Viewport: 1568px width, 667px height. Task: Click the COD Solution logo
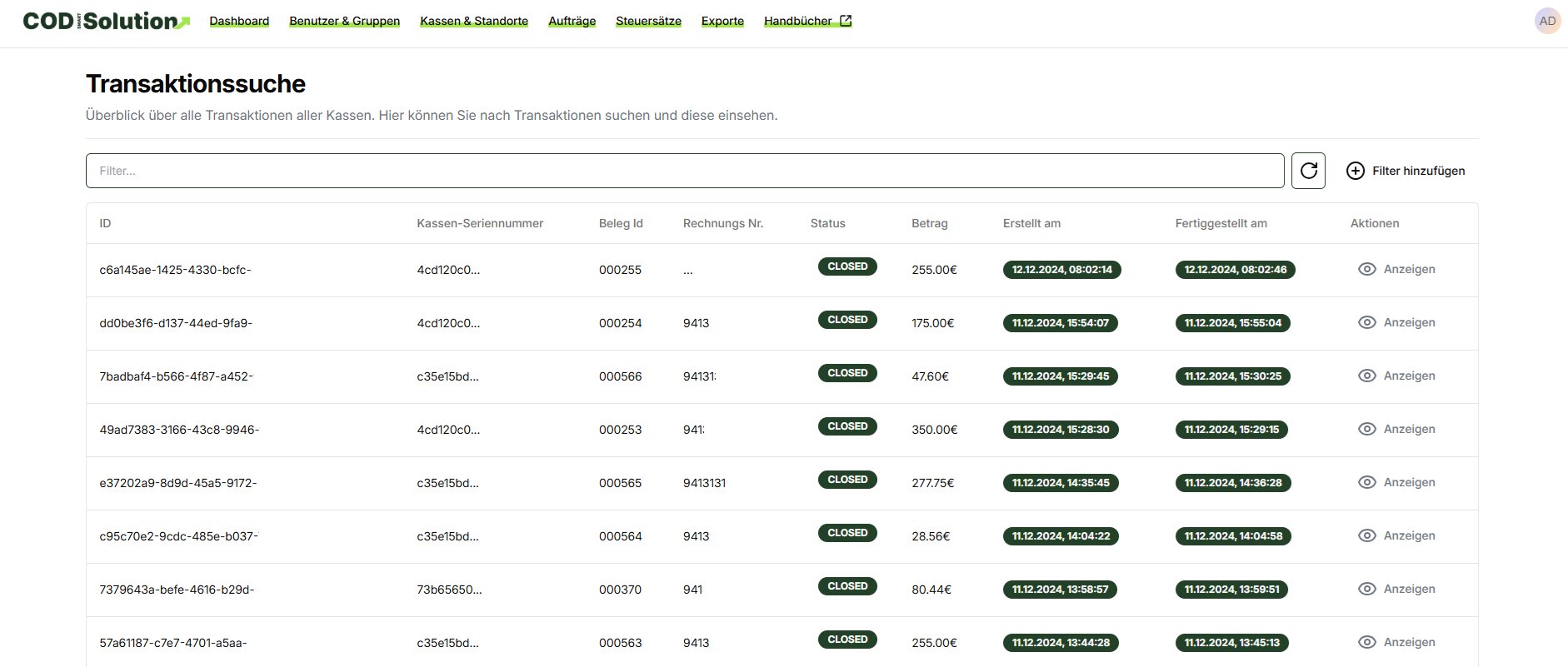coord(106,21)
